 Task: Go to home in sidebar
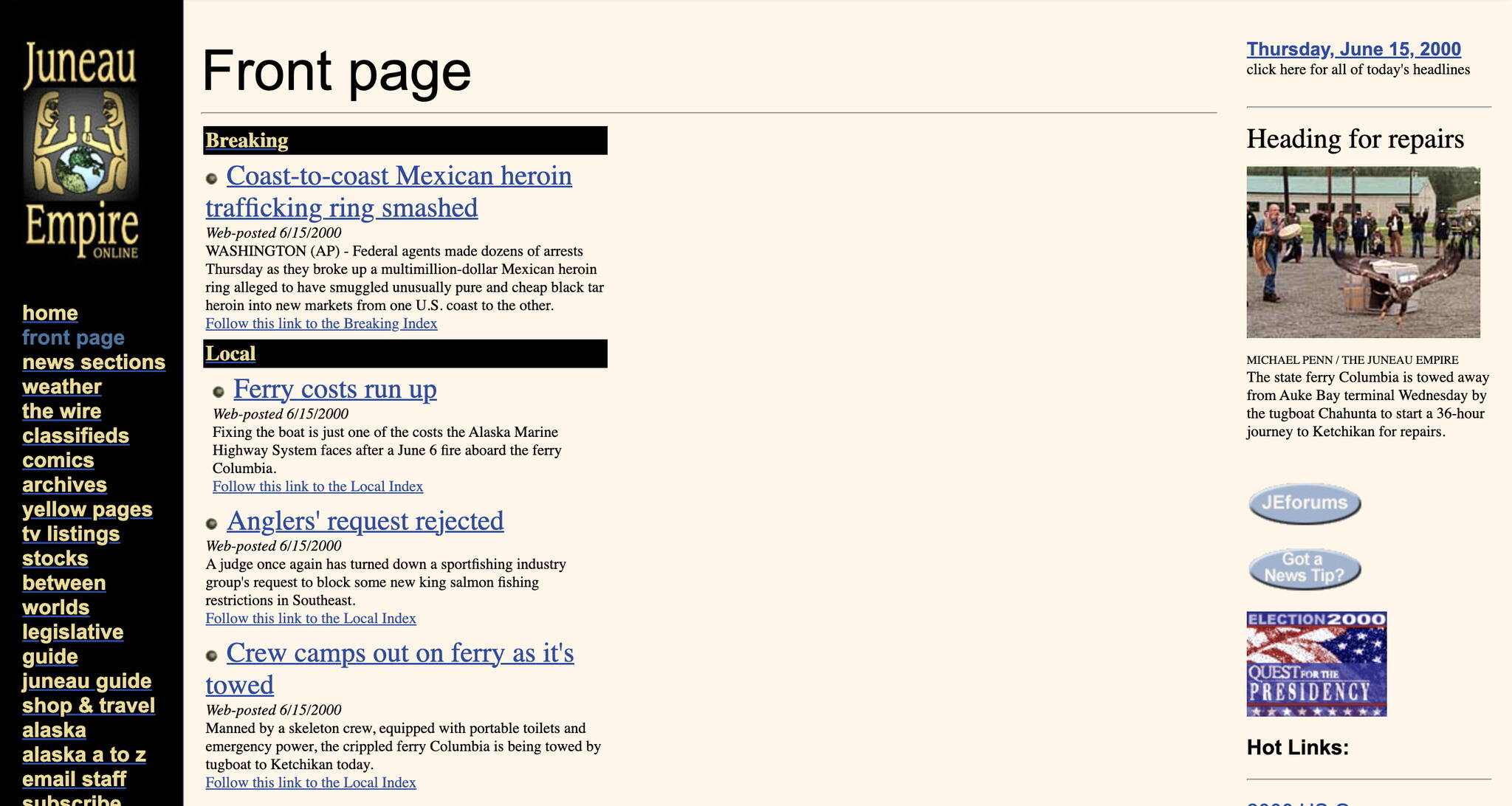49,313
